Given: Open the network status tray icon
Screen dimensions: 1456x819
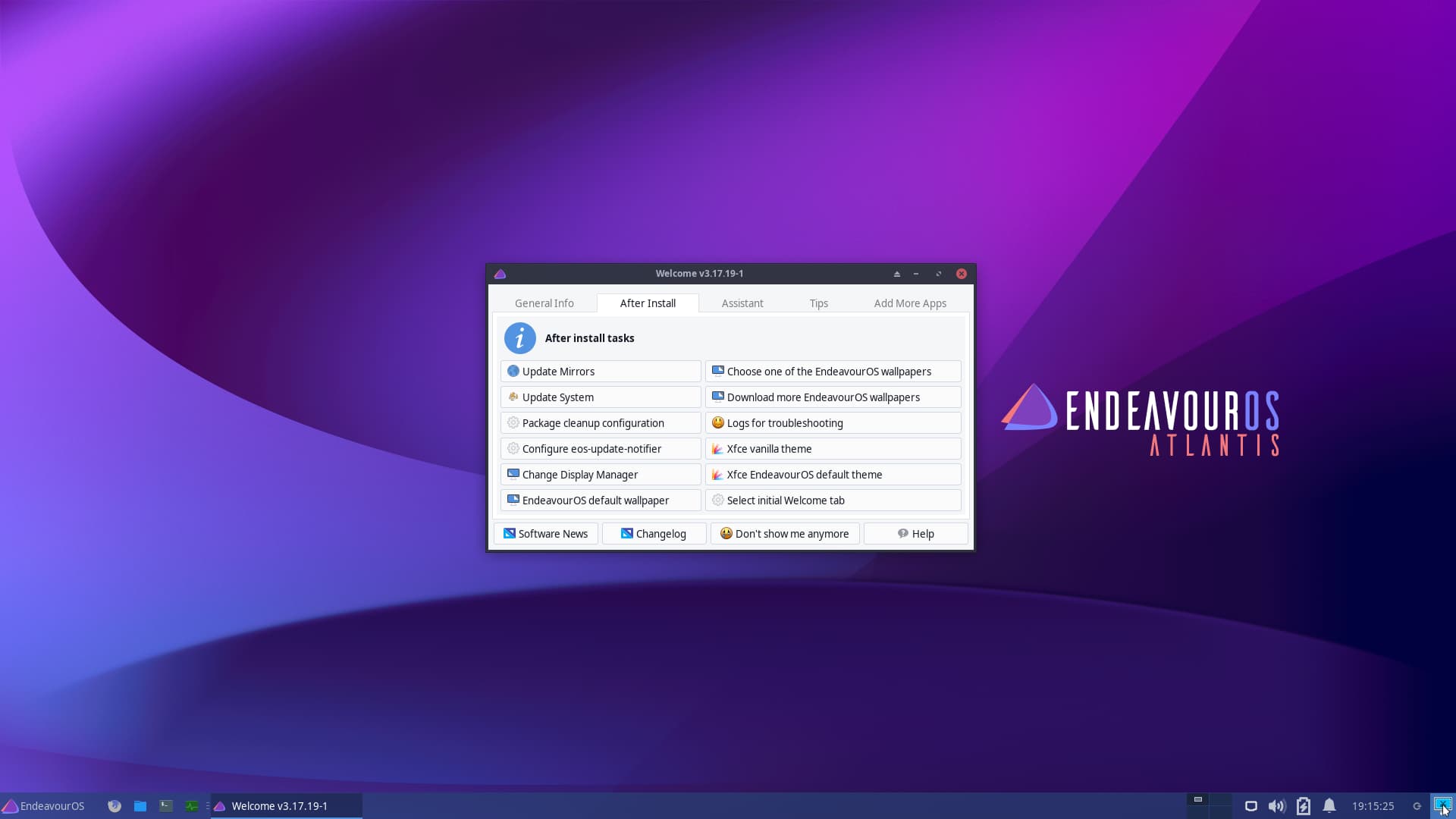Looking at the screenshot, I should point(1251,806).
